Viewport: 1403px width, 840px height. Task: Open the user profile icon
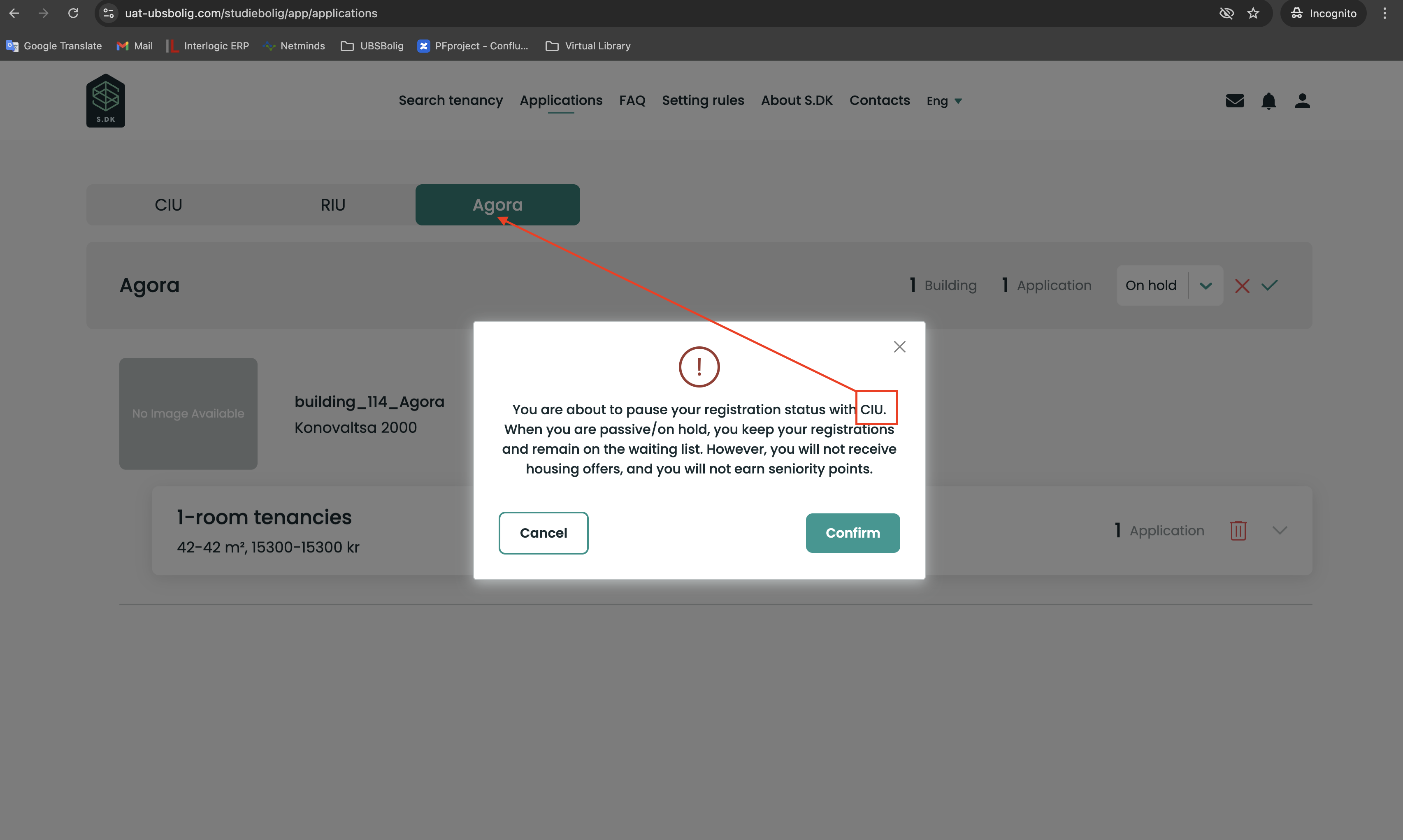[x=1302, y=101]
